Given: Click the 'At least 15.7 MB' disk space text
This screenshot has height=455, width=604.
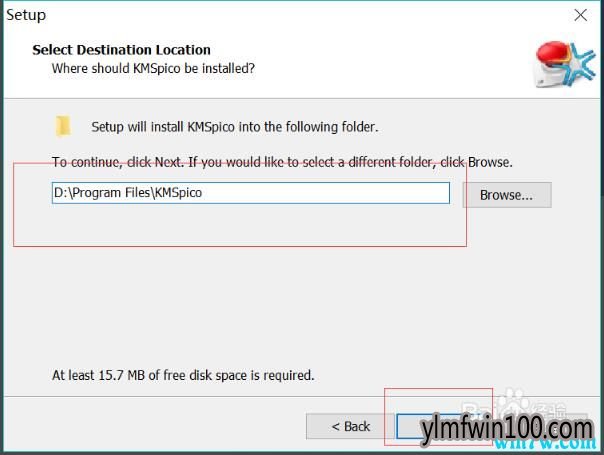Looking at the screenshot, I should [x=183, y=375].
